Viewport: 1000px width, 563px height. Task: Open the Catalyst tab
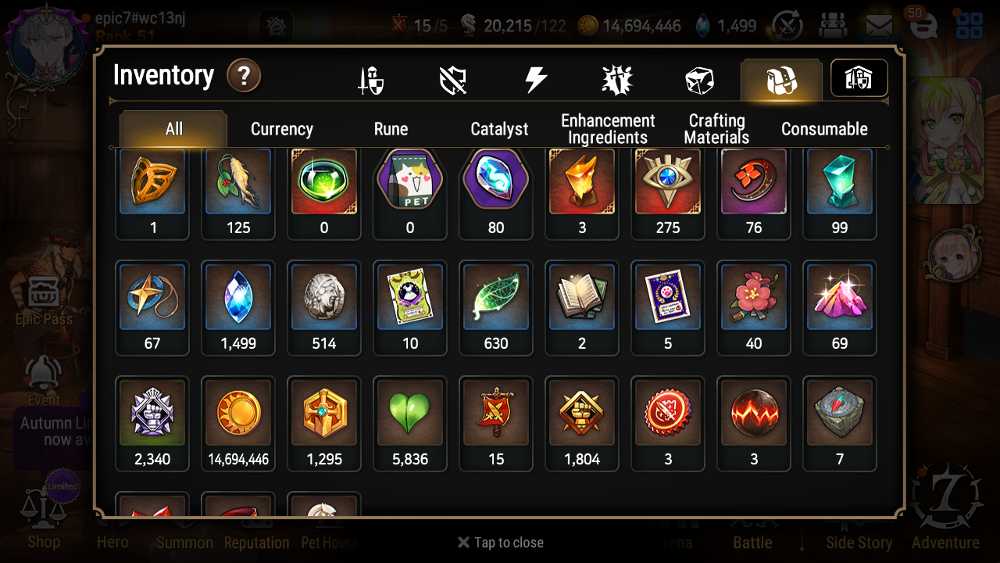(x=499, y=129)
